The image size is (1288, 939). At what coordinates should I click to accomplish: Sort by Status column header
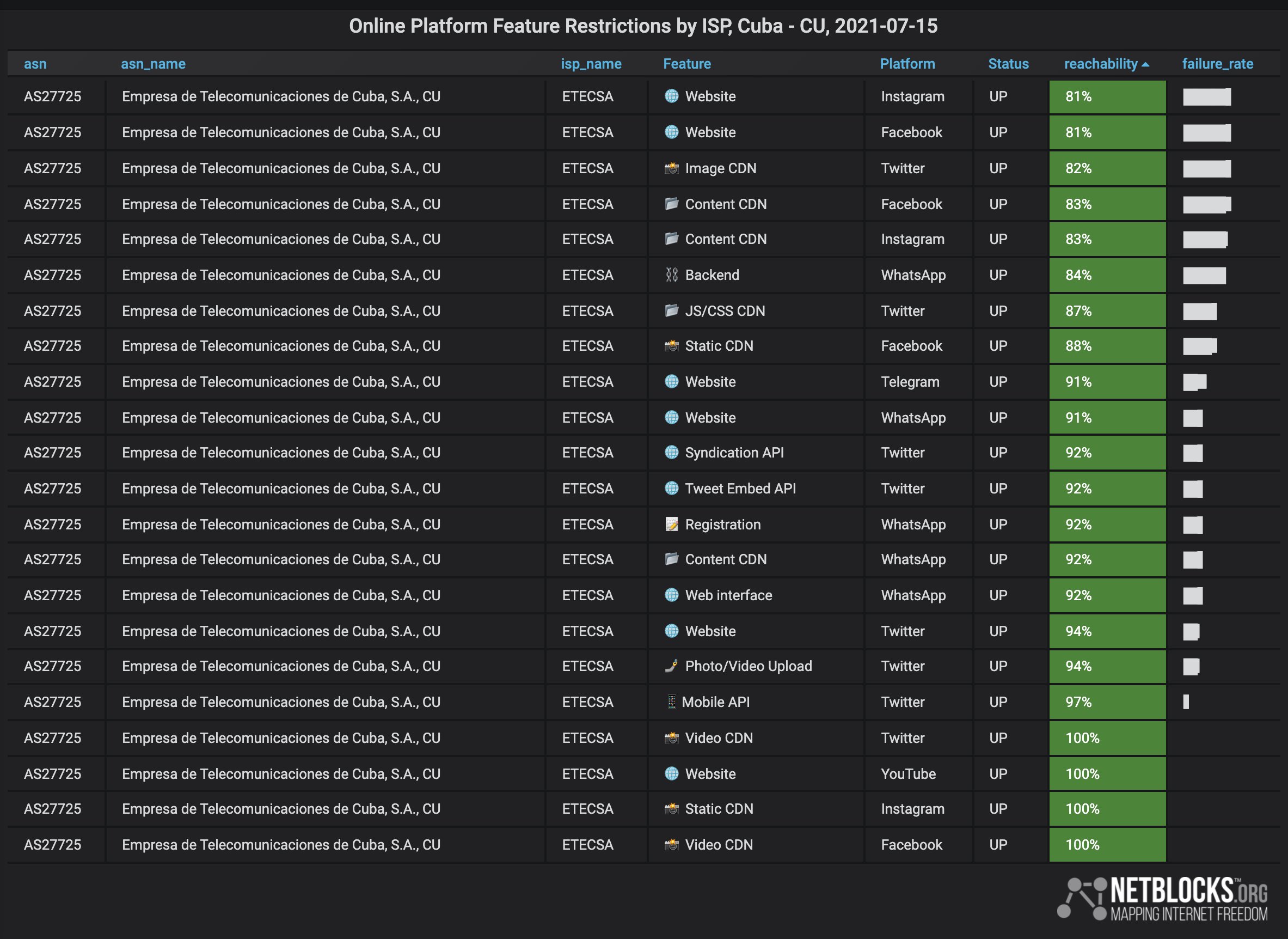(1009, 64)
